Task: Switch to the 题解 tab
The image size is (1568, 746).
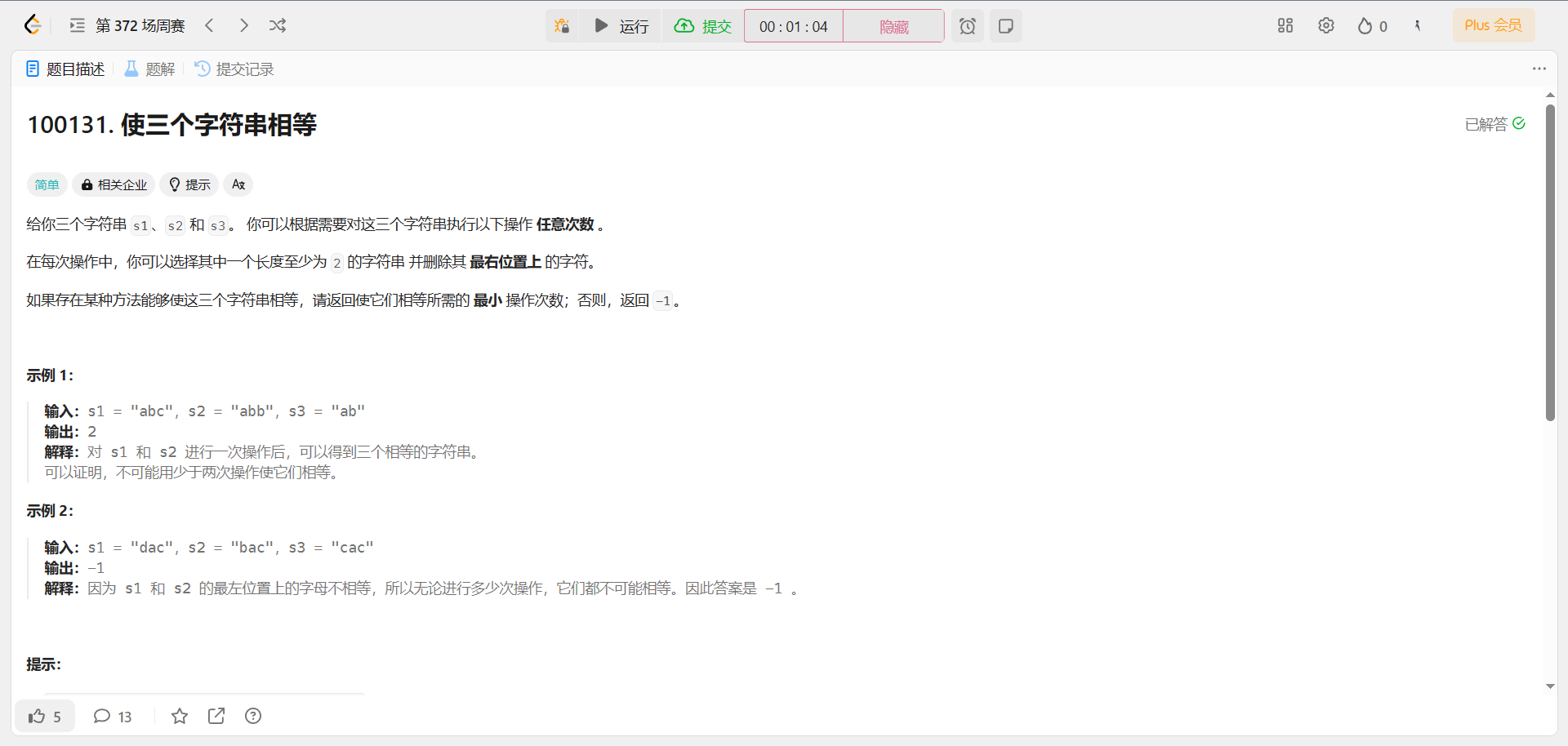Action: point(149,69)
